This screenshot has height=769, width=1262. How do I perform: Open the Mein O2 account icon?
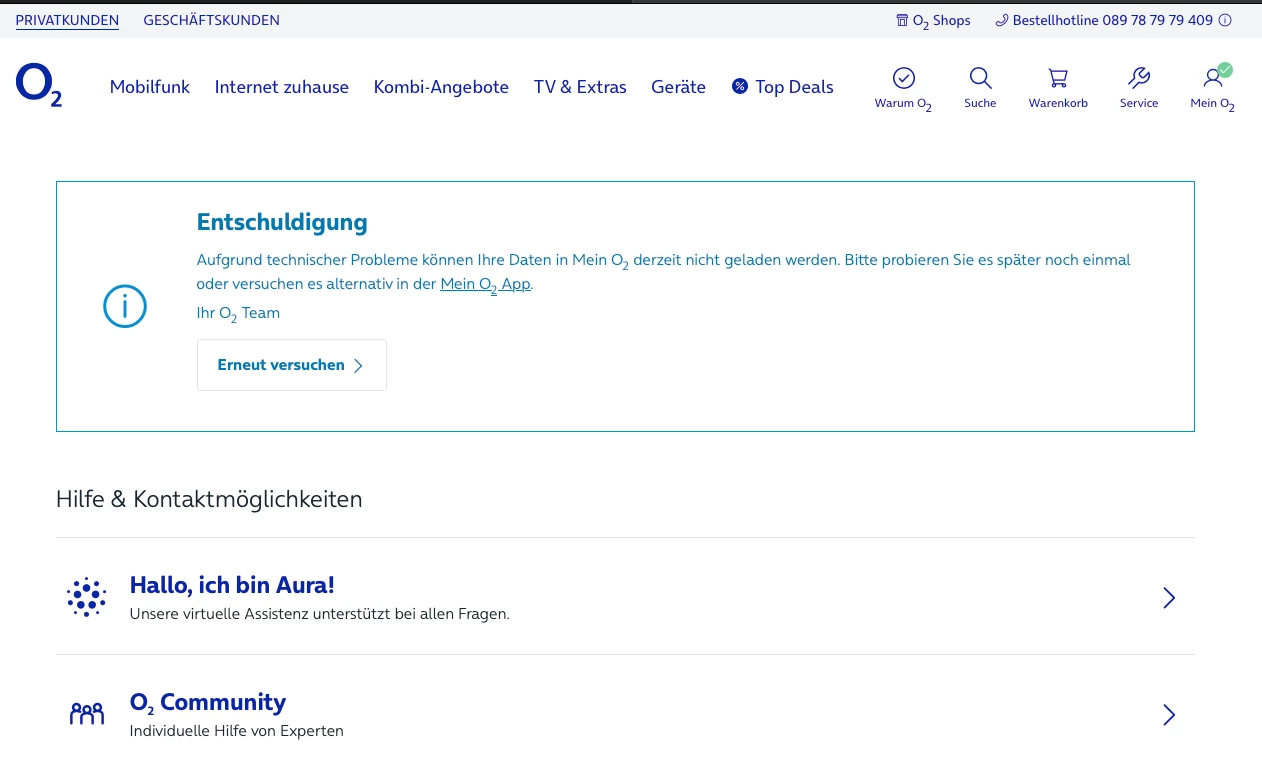[1215, 78]
